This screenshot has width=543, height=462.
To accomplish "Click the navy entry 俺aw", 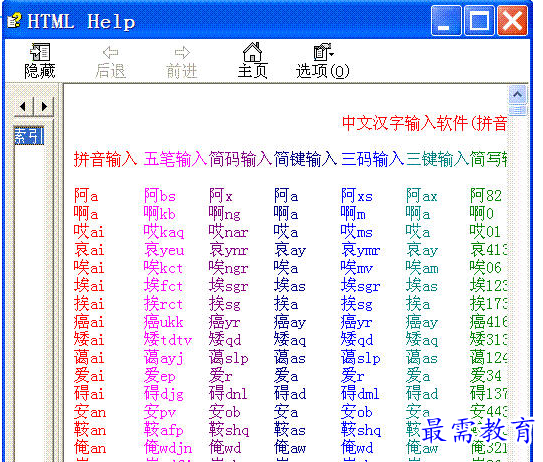I will tap(290, 447).
